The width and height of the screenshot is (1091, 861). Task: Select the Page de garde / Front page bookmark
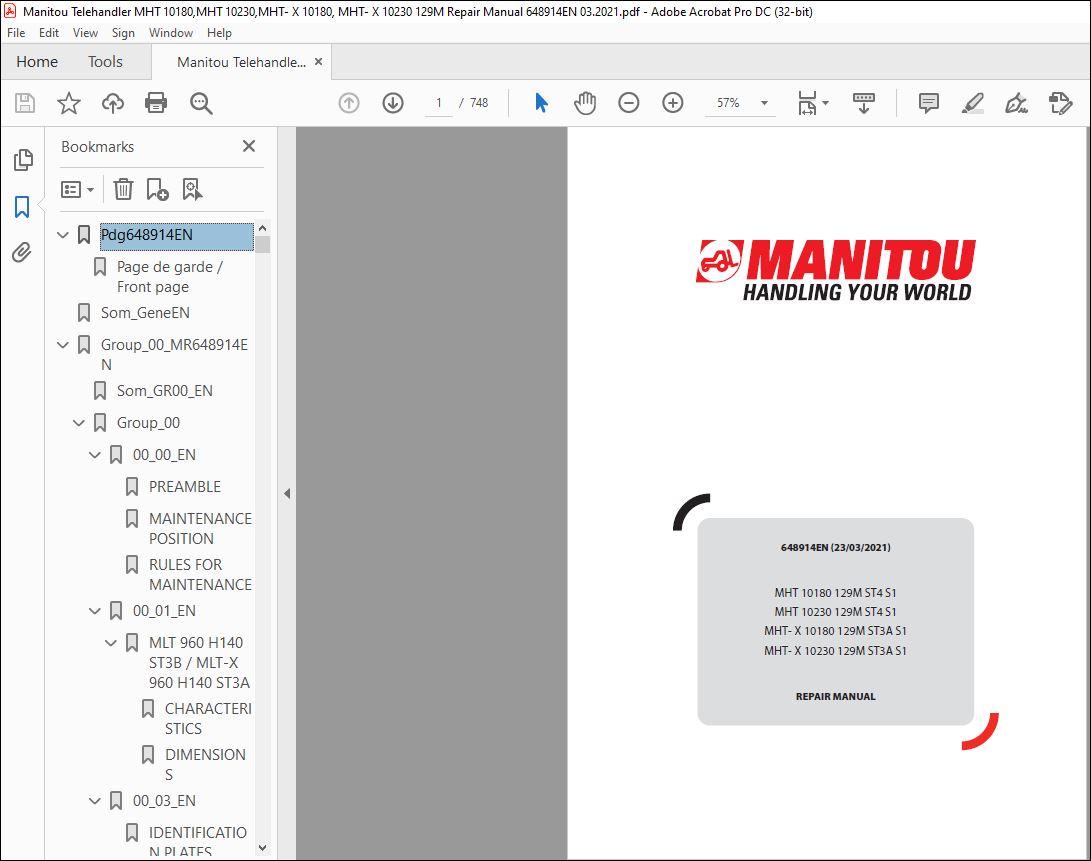169,277
